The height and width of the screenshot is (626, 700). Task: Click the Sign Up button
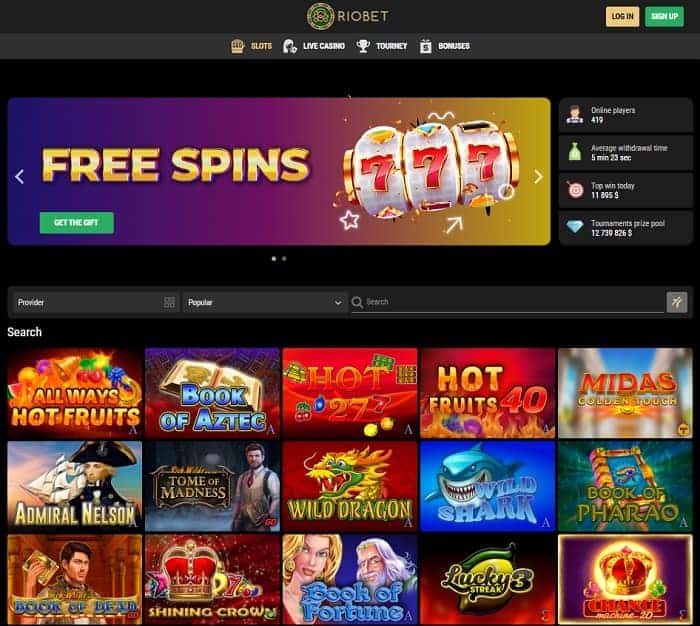664,17
